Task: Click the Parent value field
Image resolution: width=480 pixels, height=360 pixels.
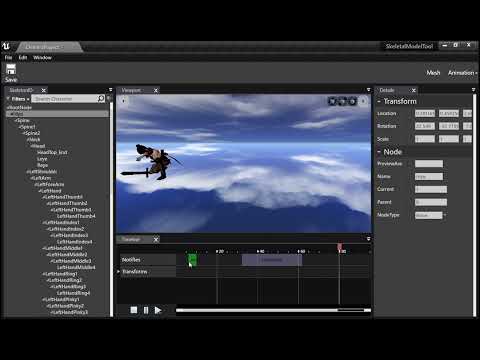Action: [x=431, y=202]
